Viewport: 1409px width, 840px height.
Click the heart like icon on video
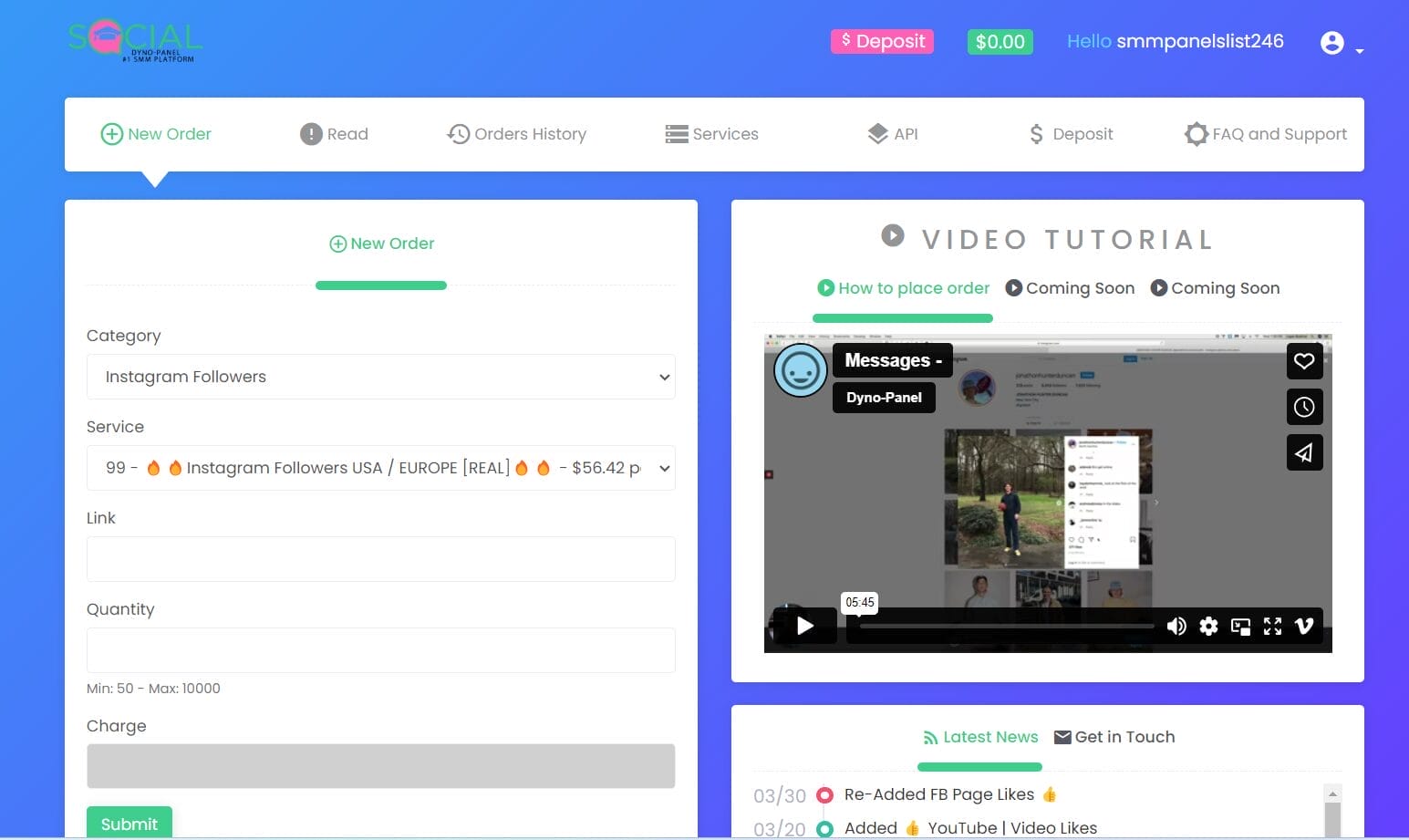pos(1304,361)
